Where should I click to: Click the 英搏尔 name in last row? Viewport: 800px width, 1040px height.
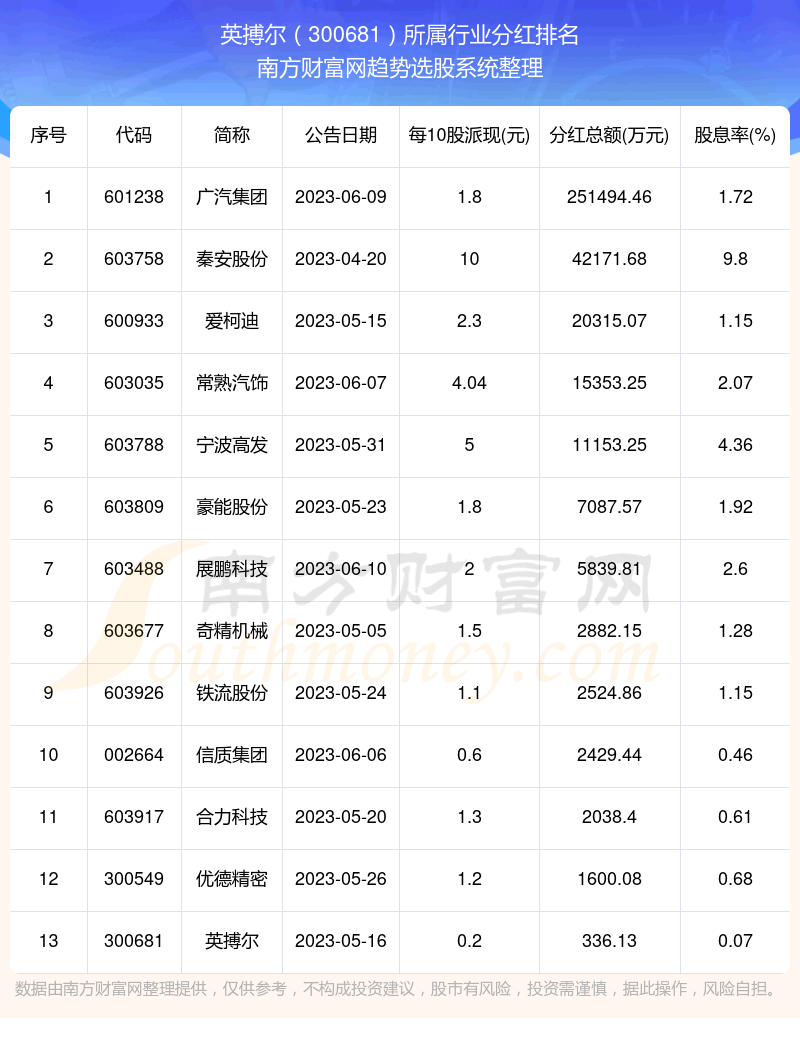click(x=232, y=941)
